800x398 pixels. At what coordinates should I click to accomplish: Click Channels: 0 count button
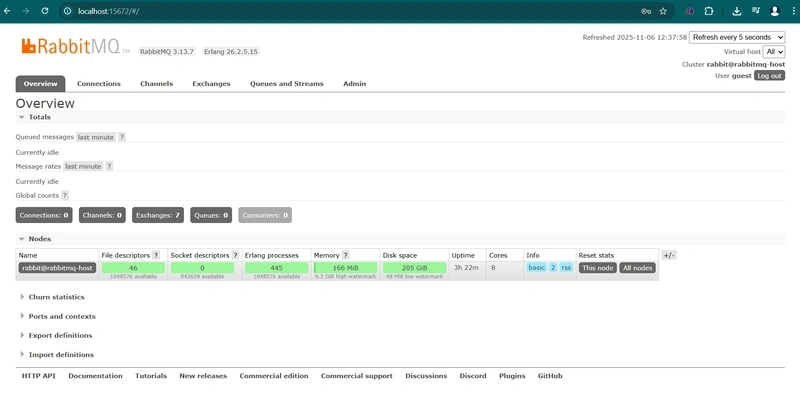[x=103, y=215]
